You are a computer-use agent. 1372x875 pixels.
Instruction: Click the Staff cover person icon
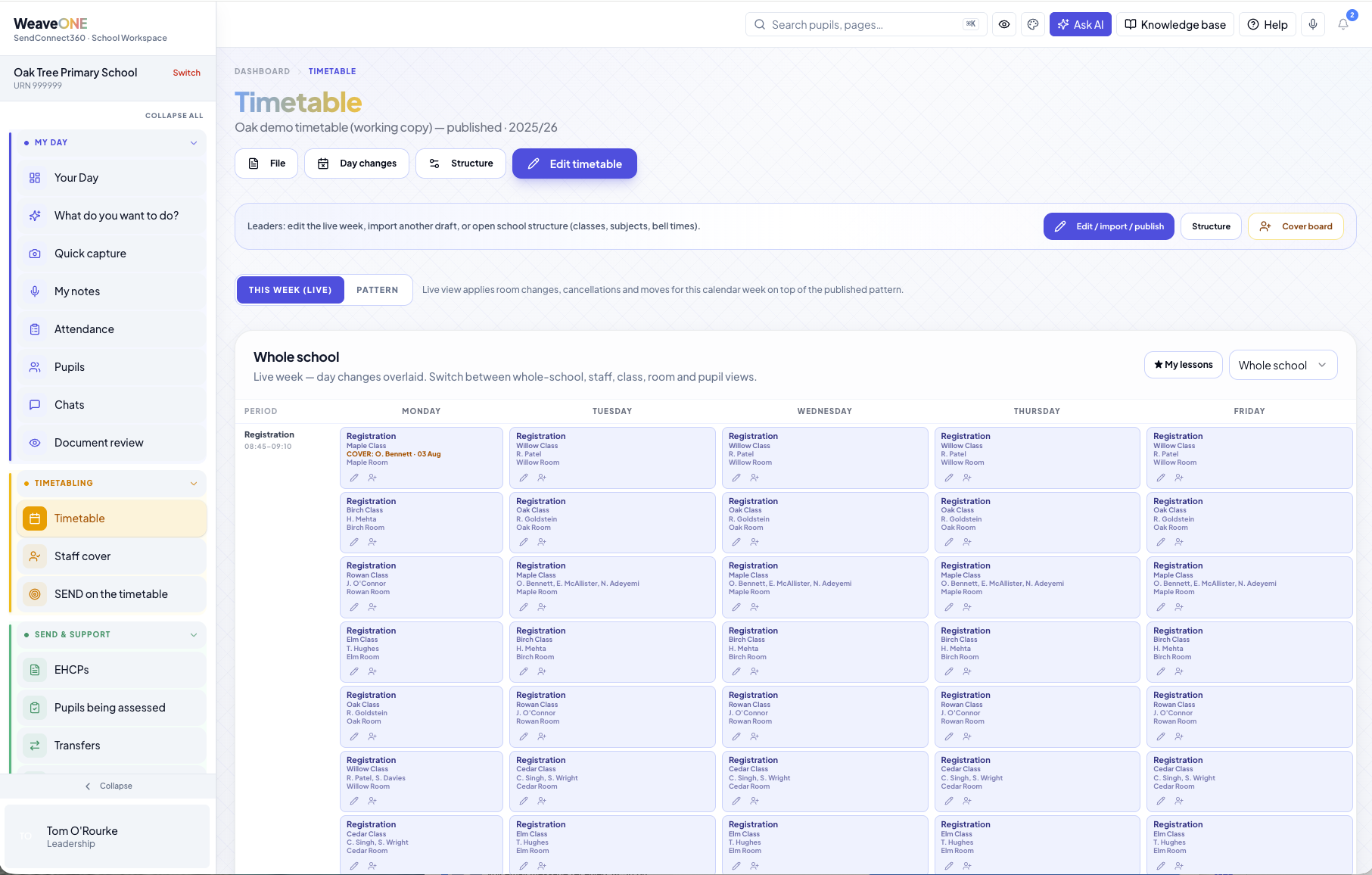coord(35,556)
